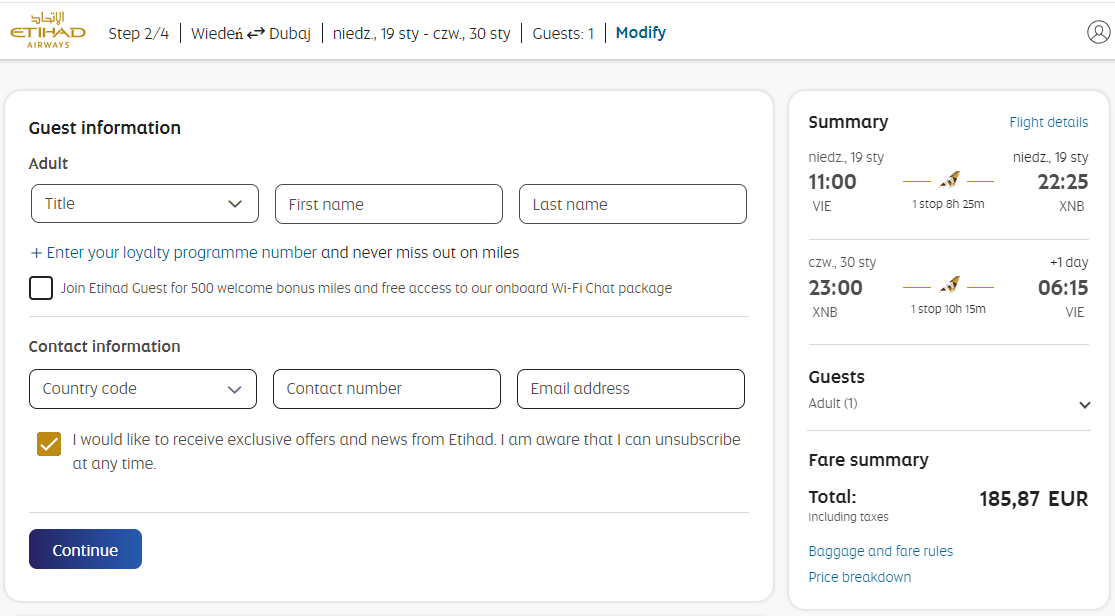Click the '1 stop 8h 25m' text
Viewport: 1115px width, 616px height.
pos(949,204)
